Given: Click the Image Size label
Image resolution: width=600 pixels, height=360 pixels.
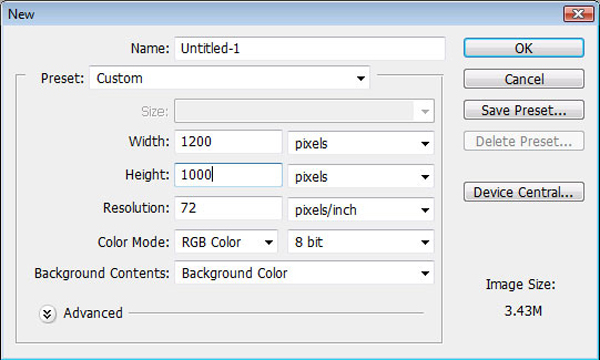Looking at the screenshot, I should click(x=520, y=284).
